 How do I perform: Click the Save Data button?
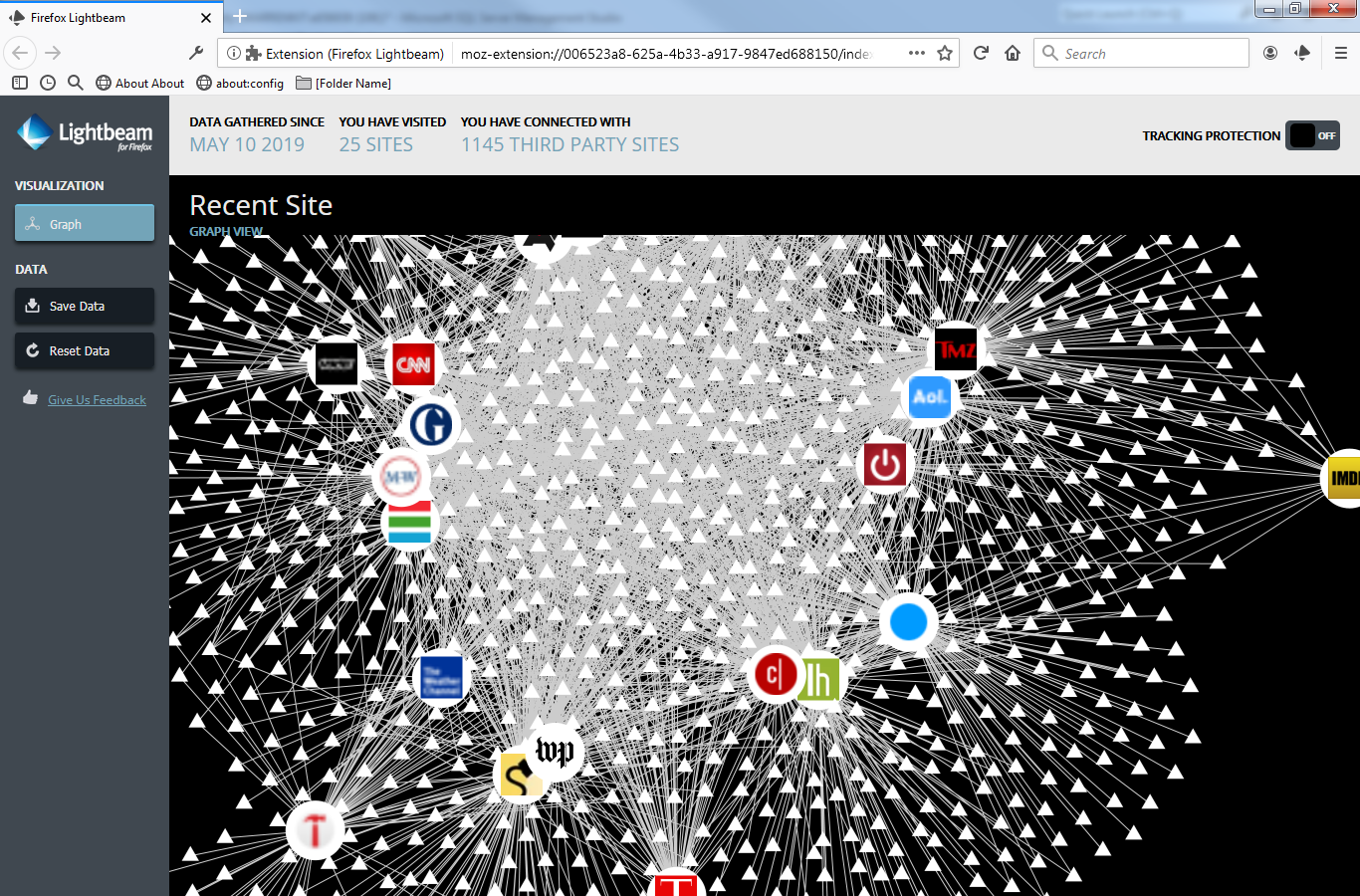tap(85, 306)
